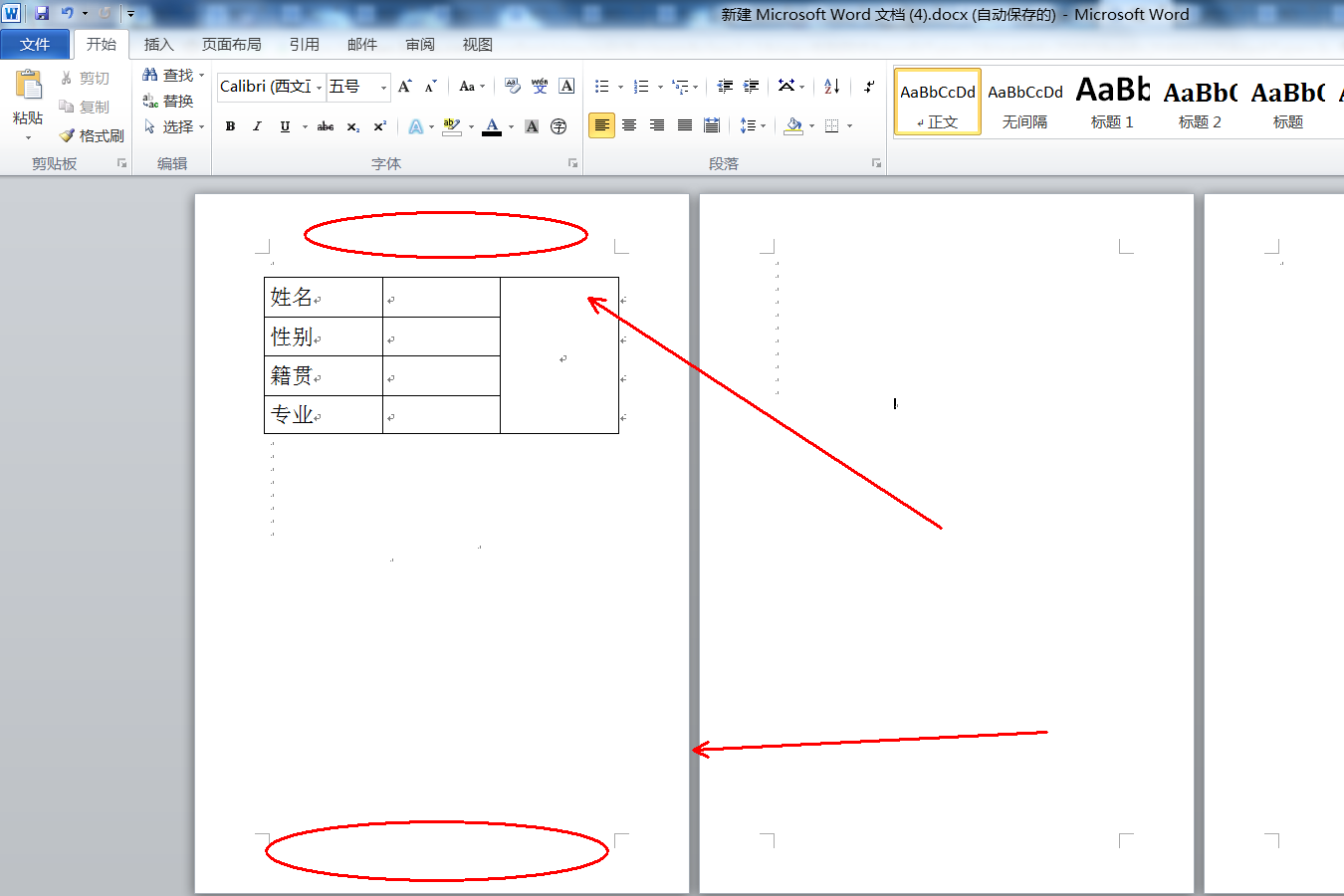Apply the 正文 (Normal) style
The image size is (1344, 896).
click(938, 102)
